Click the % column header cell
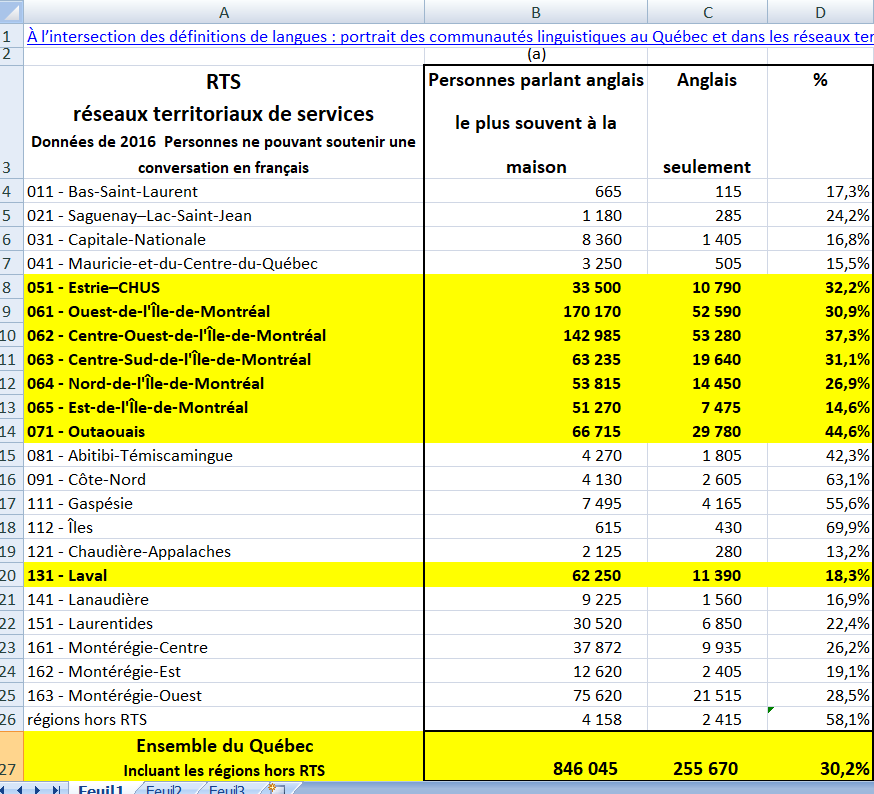 point(820,122)
